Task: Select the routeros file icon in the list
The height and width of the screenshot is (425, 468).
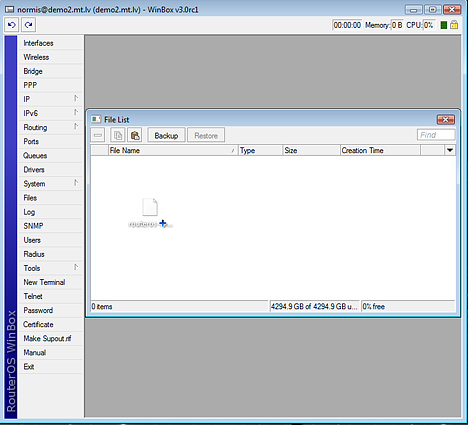Action: 150,207
